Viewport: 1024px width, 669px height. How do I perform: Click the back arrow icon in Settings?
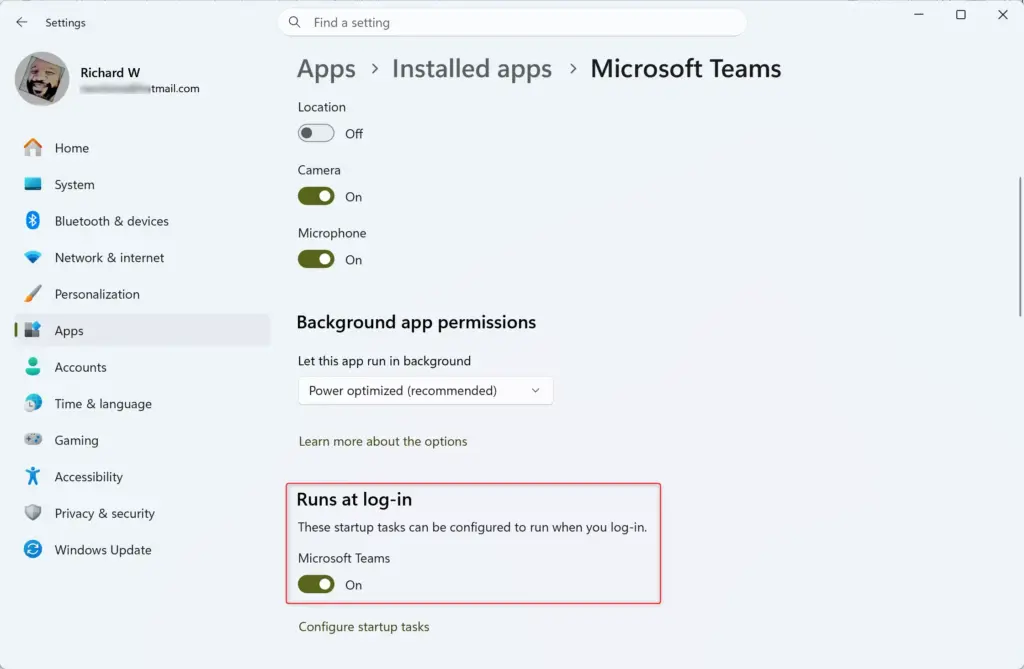pyautogui.click(x=22, y=22)
